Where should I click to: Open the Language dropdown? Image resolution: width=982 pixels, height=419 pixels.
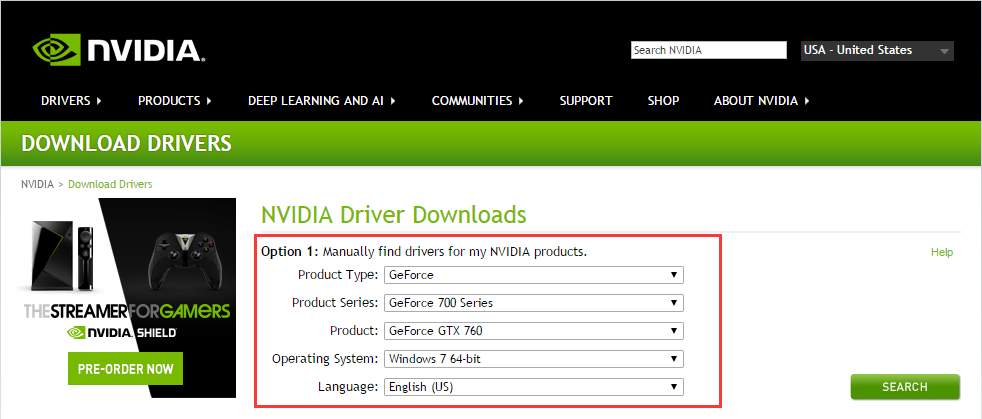[x=533, y=387]
